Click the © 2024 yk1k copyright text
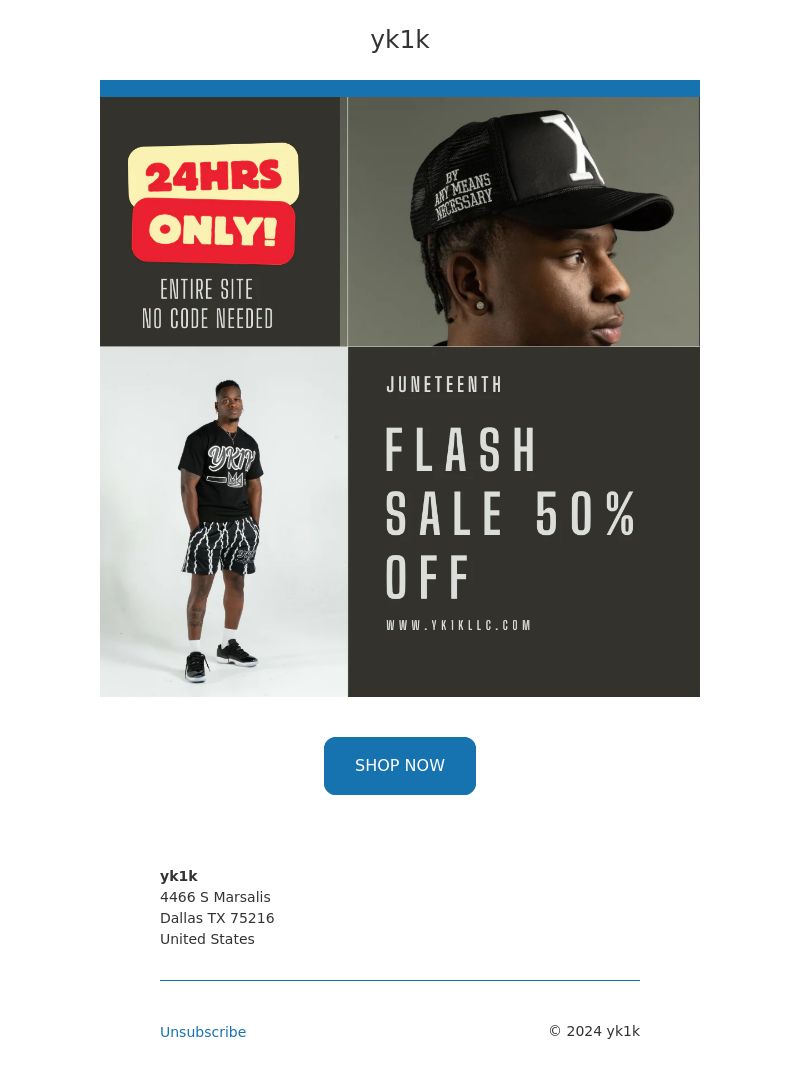 (595, 1031)
